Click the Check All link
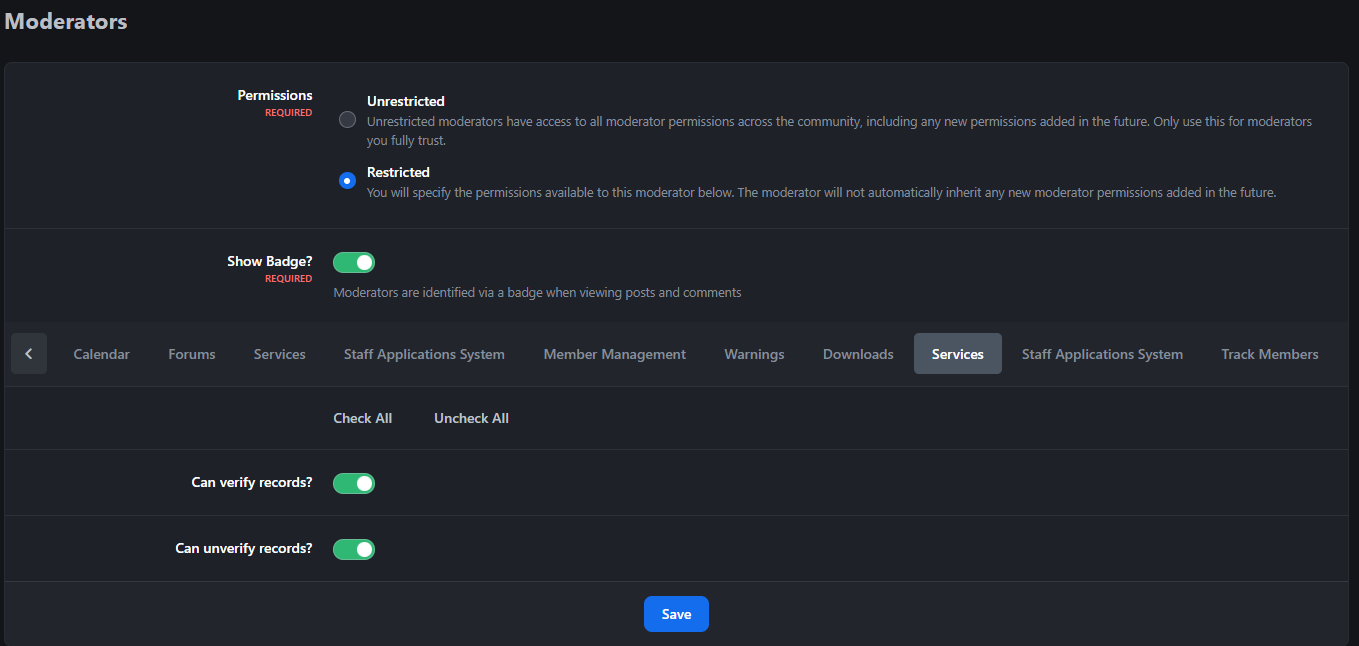 tap(363, 418)
